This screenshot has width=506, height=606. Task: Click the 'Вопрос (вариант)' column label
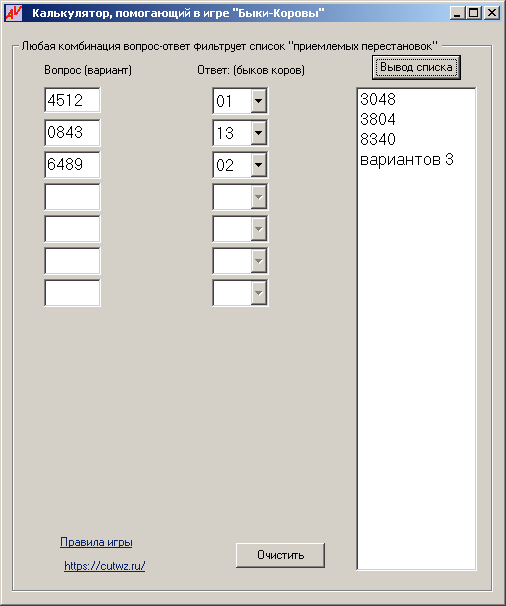[x=88, y=70]
